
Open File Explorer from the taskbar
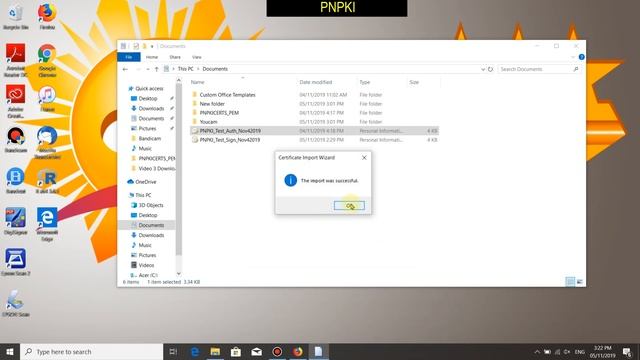pyautogui.click(x=215, y=352)
